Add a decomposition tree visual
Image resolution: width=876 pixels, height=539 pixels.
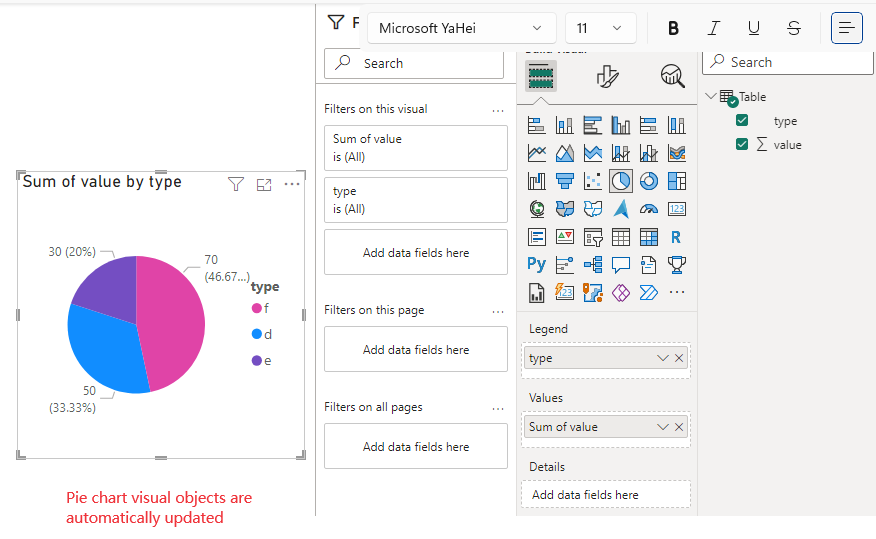coord(592,264)
